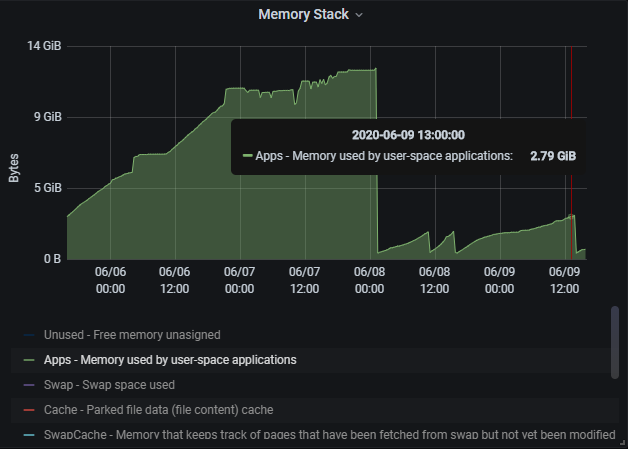
Task: Toggle the Cache - Parked file data series
Action: (159, 410)
